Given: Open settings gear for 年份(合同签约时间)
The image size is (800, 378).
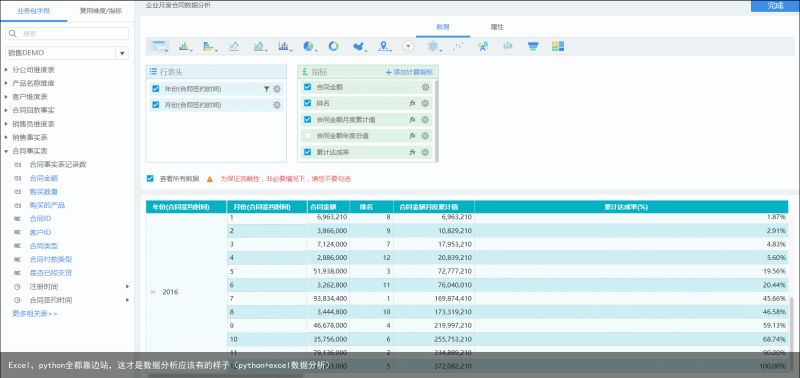Looking at the screenshot, I should click(277, 89).
